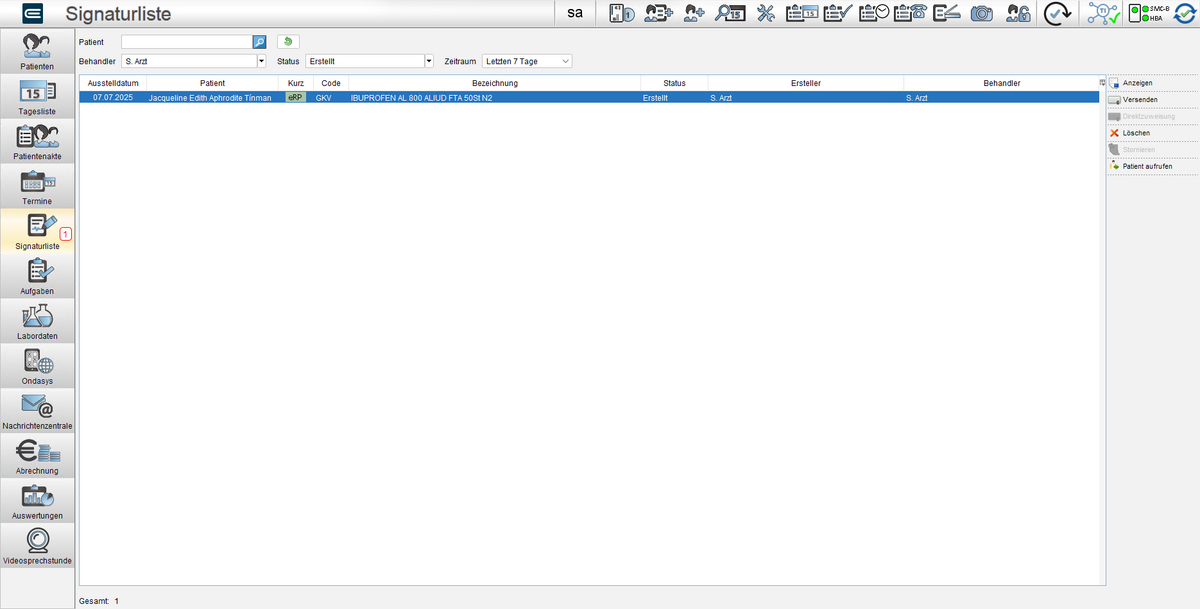Click patient name Jacqueline Edith Aphrodite Tinman
This screenshot has height=609, width=1200.
(210, 98)
